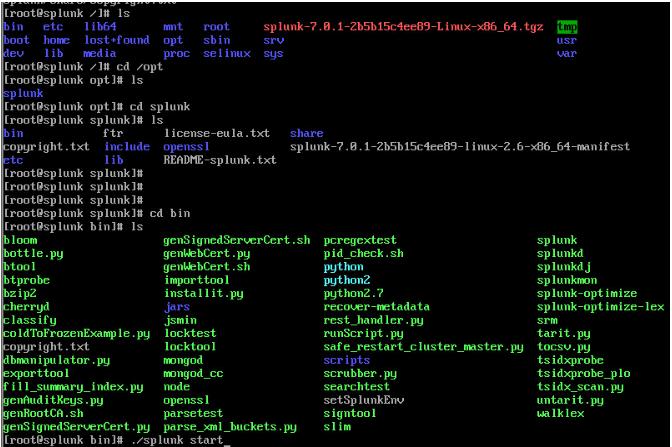Click the lib64 directory entry
Screen dimensions: 672x447
pyautogui.click(x=100, y=27)
